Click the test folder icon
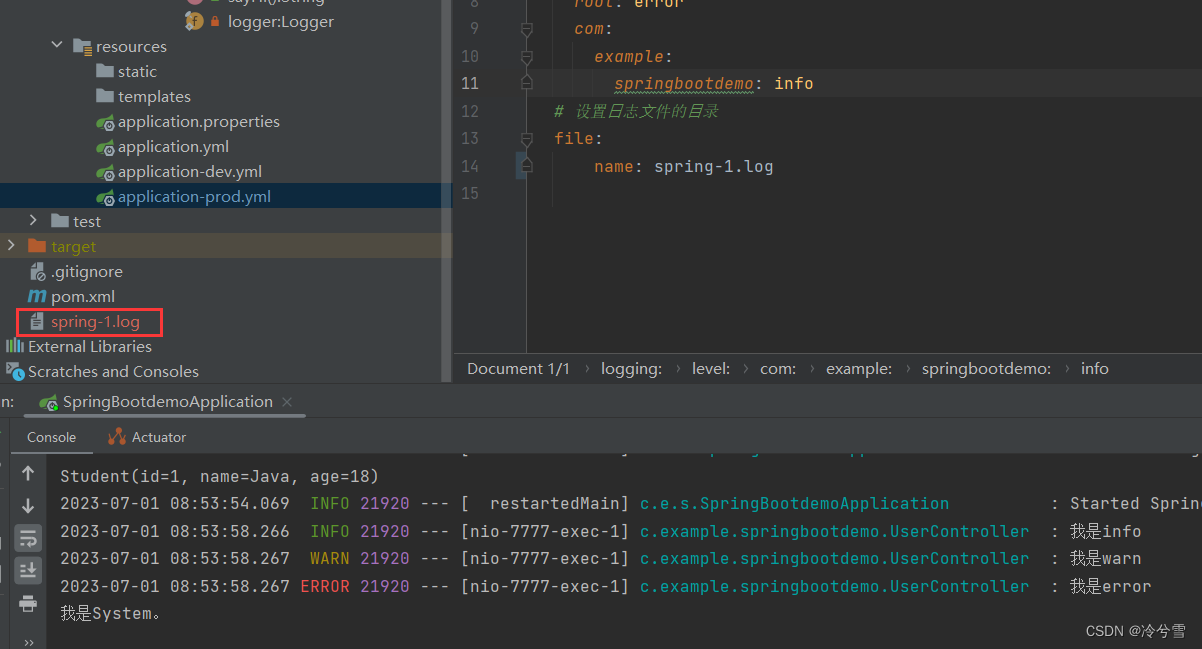Image resolution: width=1202 pixels, height=649 pixels. coord(60,221)
